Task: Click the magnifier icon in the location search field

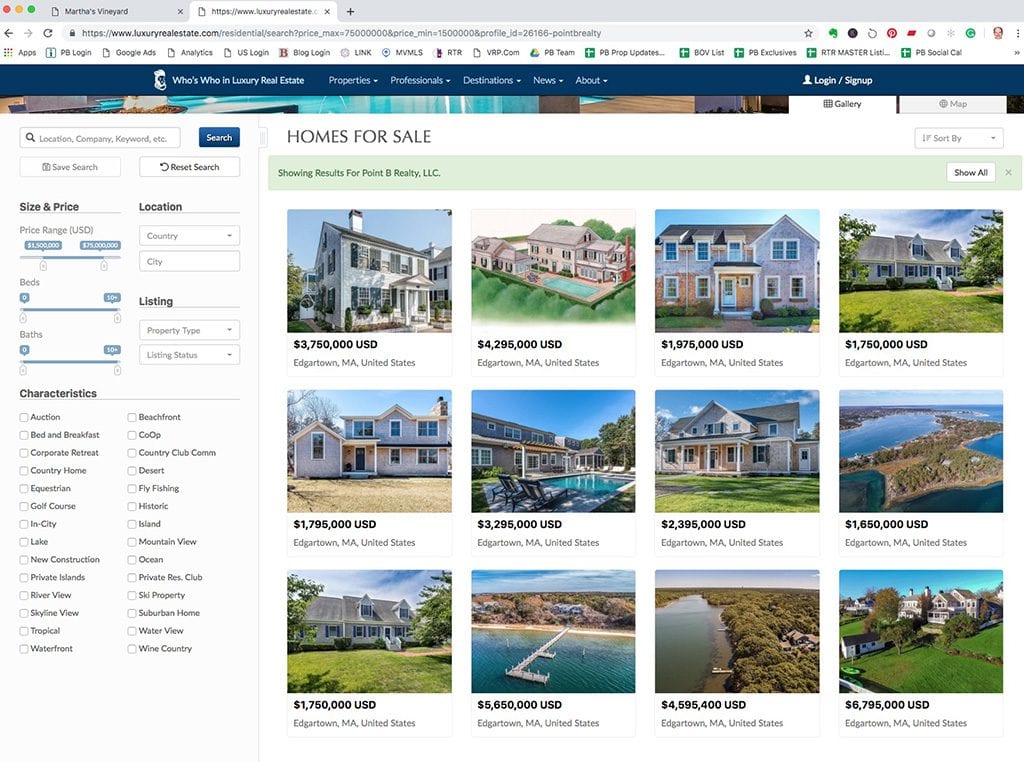Action: 30,137
